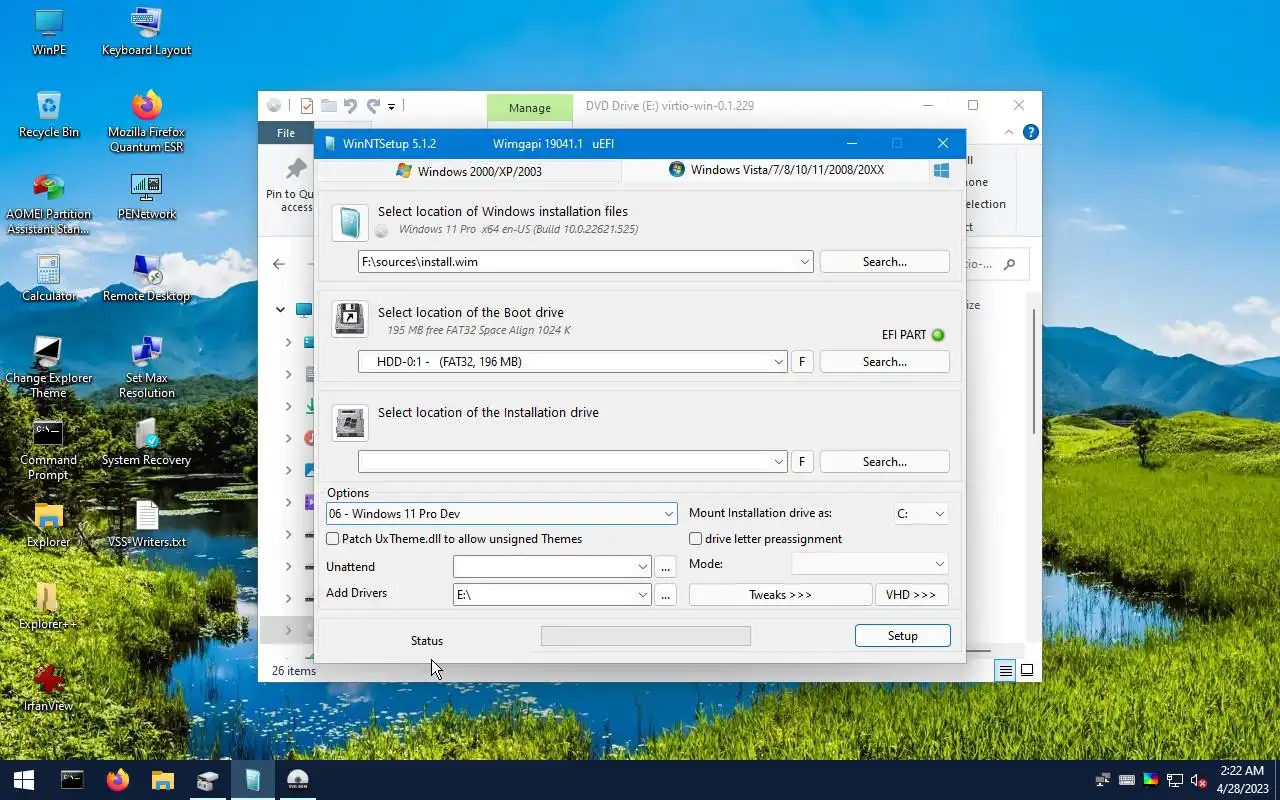1280x800 pixels.
Task: Open the Unattend file dropdown
Action: pos(643,567)
